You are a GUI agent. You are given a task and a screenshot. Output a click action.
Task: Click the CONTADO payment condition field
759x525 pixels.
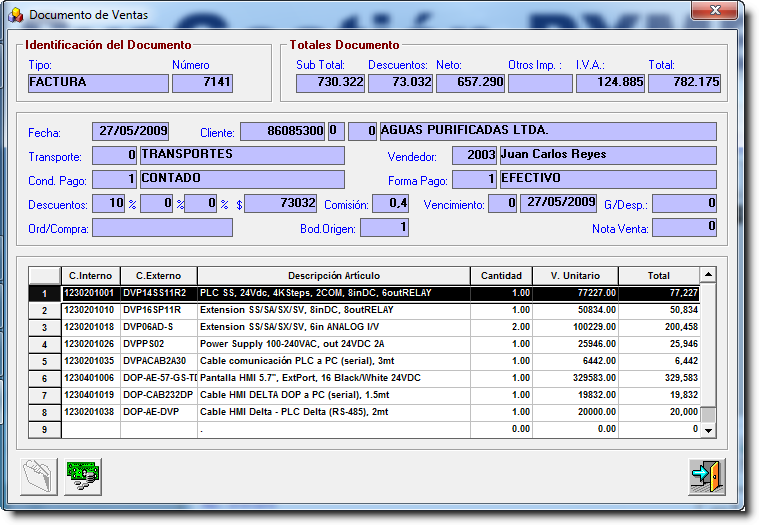(242, 179)
